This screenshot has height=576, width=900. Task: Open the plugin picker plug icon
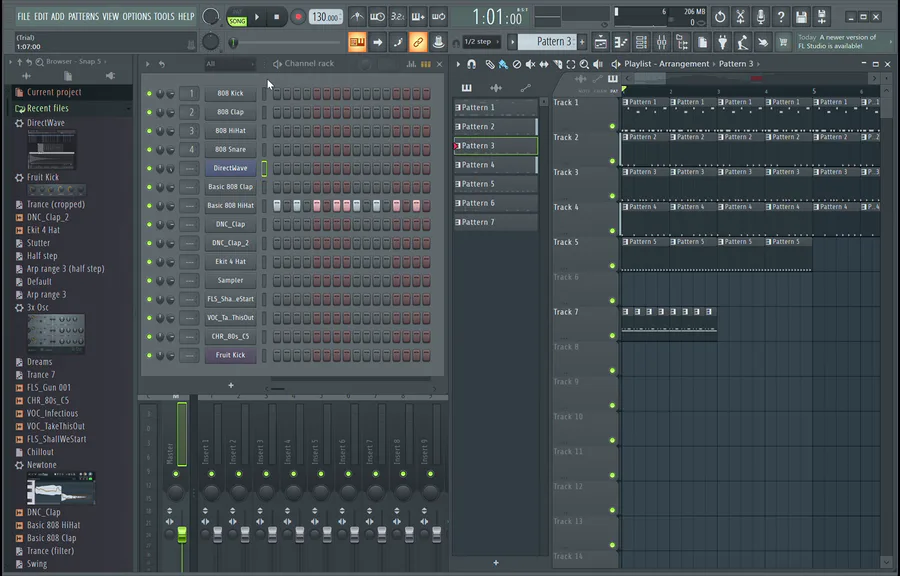(723, 42)
